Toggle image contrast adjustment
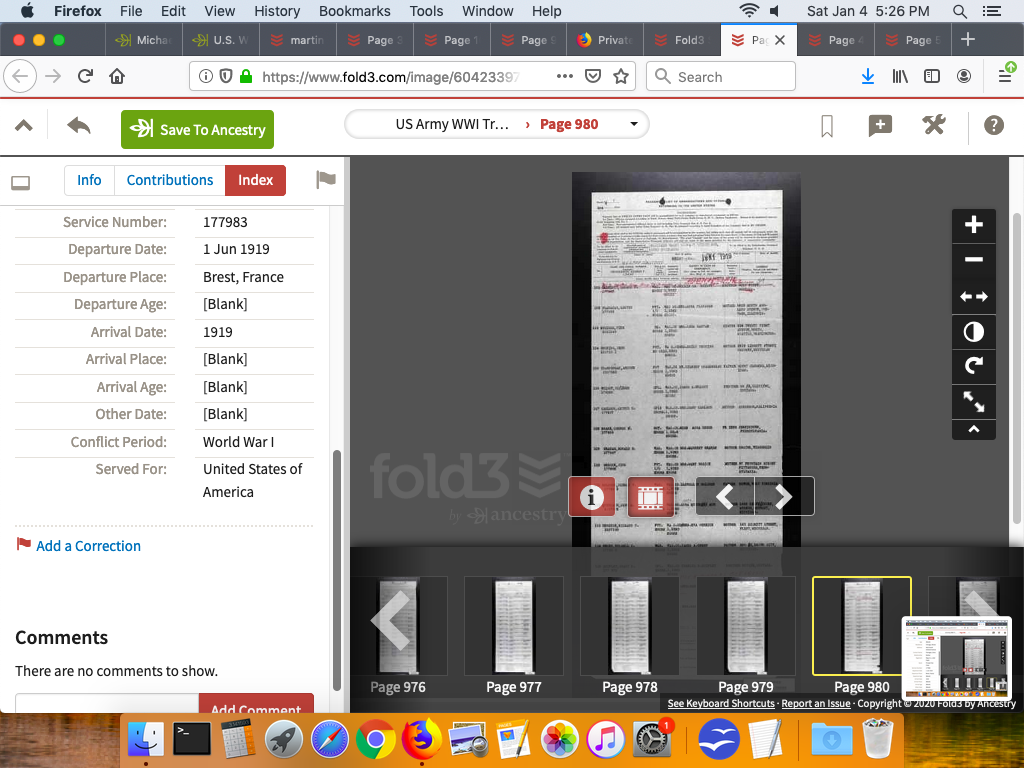 [973, 331]
